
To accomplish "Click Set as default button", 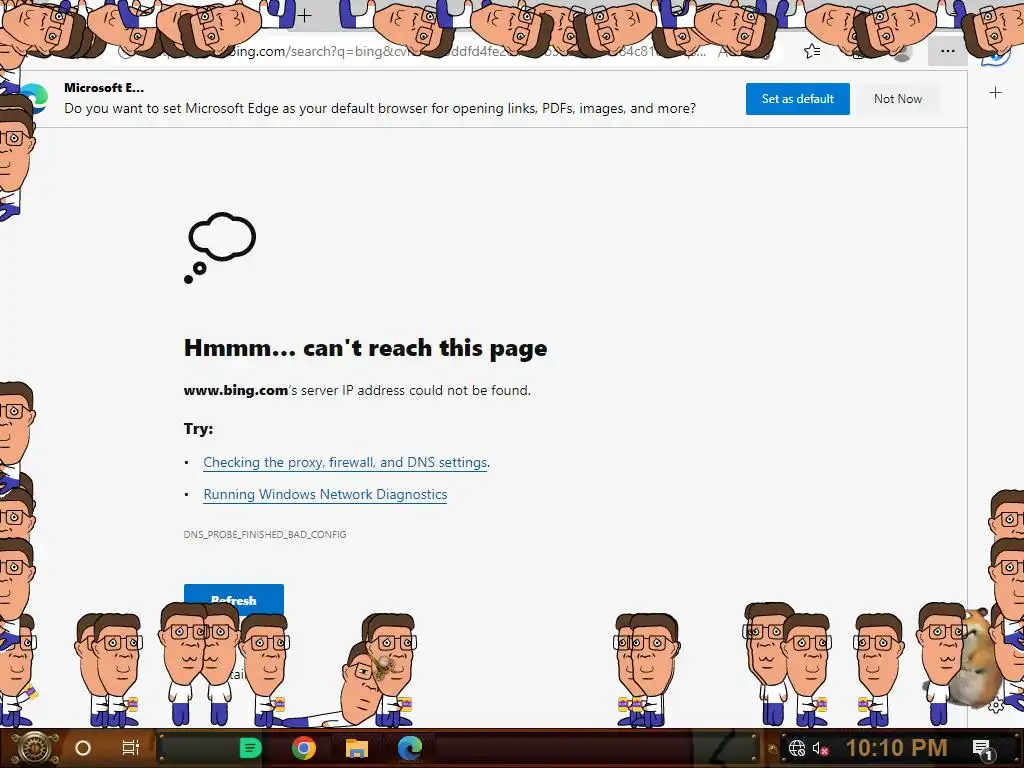I will (797, 99).
